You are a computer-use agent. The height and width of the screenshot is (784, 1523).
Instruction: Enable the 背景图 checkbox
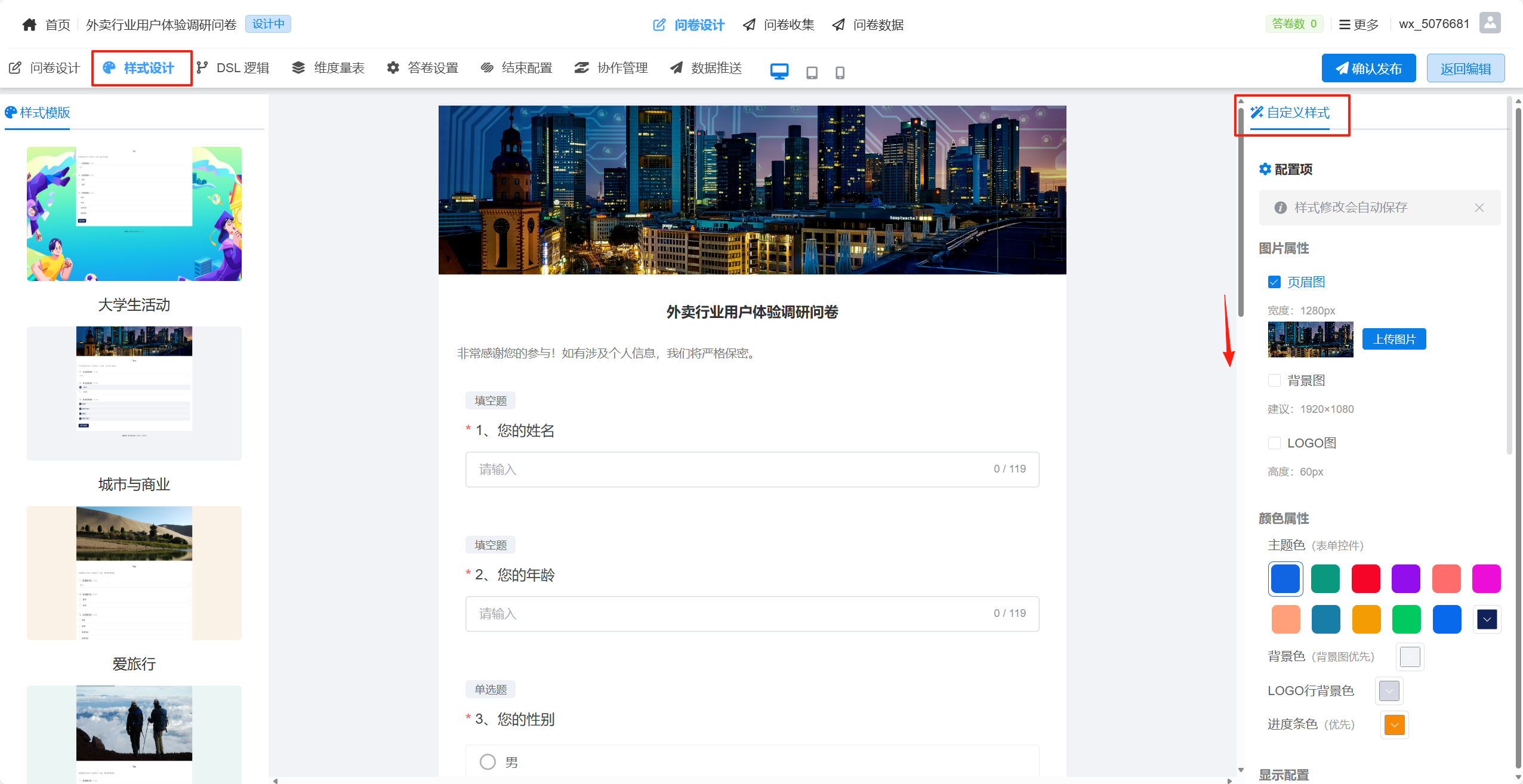(x=1274, y=380)
